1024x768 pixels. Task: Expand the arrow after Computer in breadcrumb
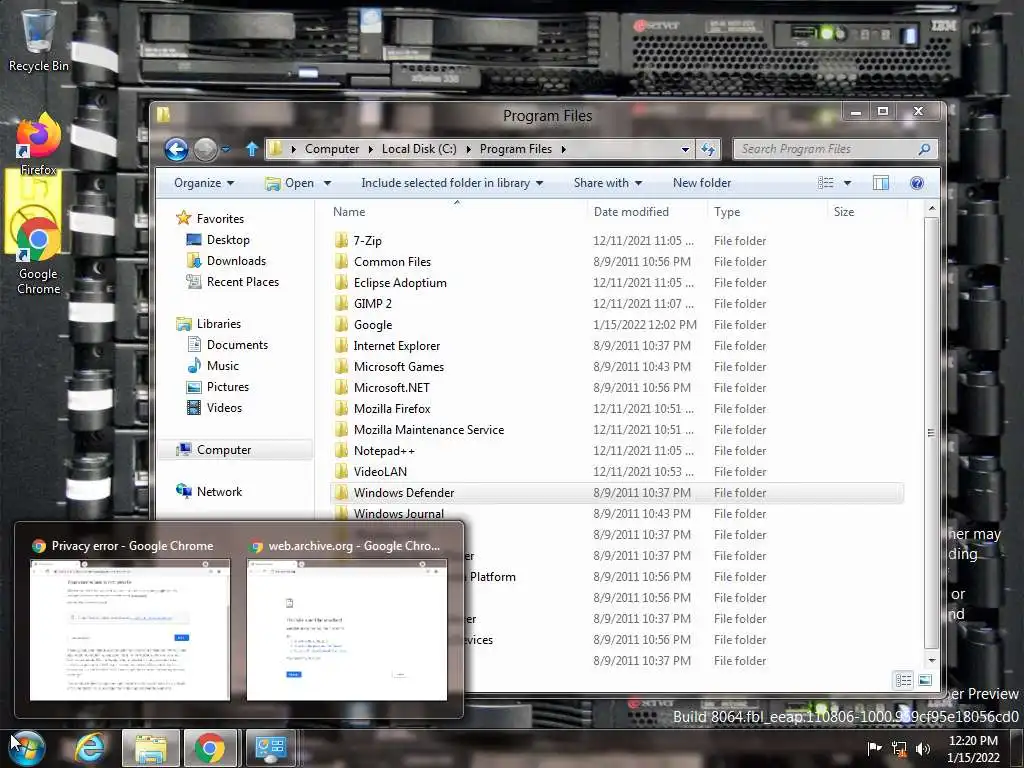(370, 149)
